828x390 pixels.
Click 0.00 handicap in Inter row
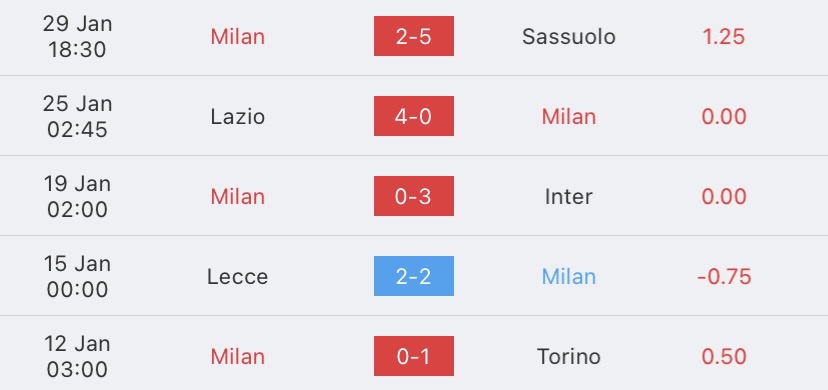(x=724, y=197)
